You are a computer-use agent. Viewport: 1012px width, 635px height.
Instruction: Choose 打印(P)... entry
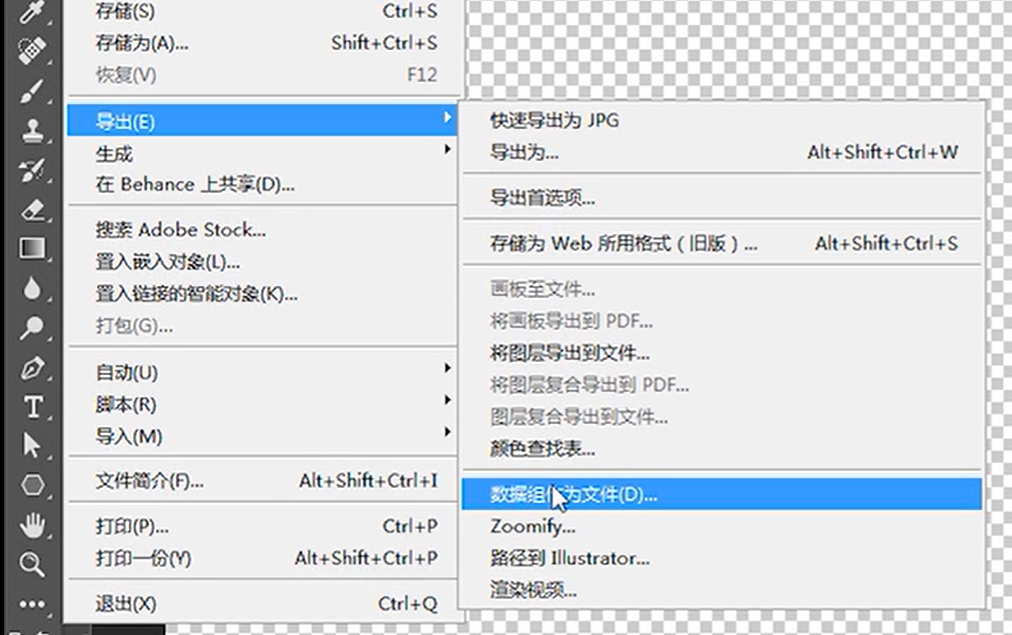point(262,527)
